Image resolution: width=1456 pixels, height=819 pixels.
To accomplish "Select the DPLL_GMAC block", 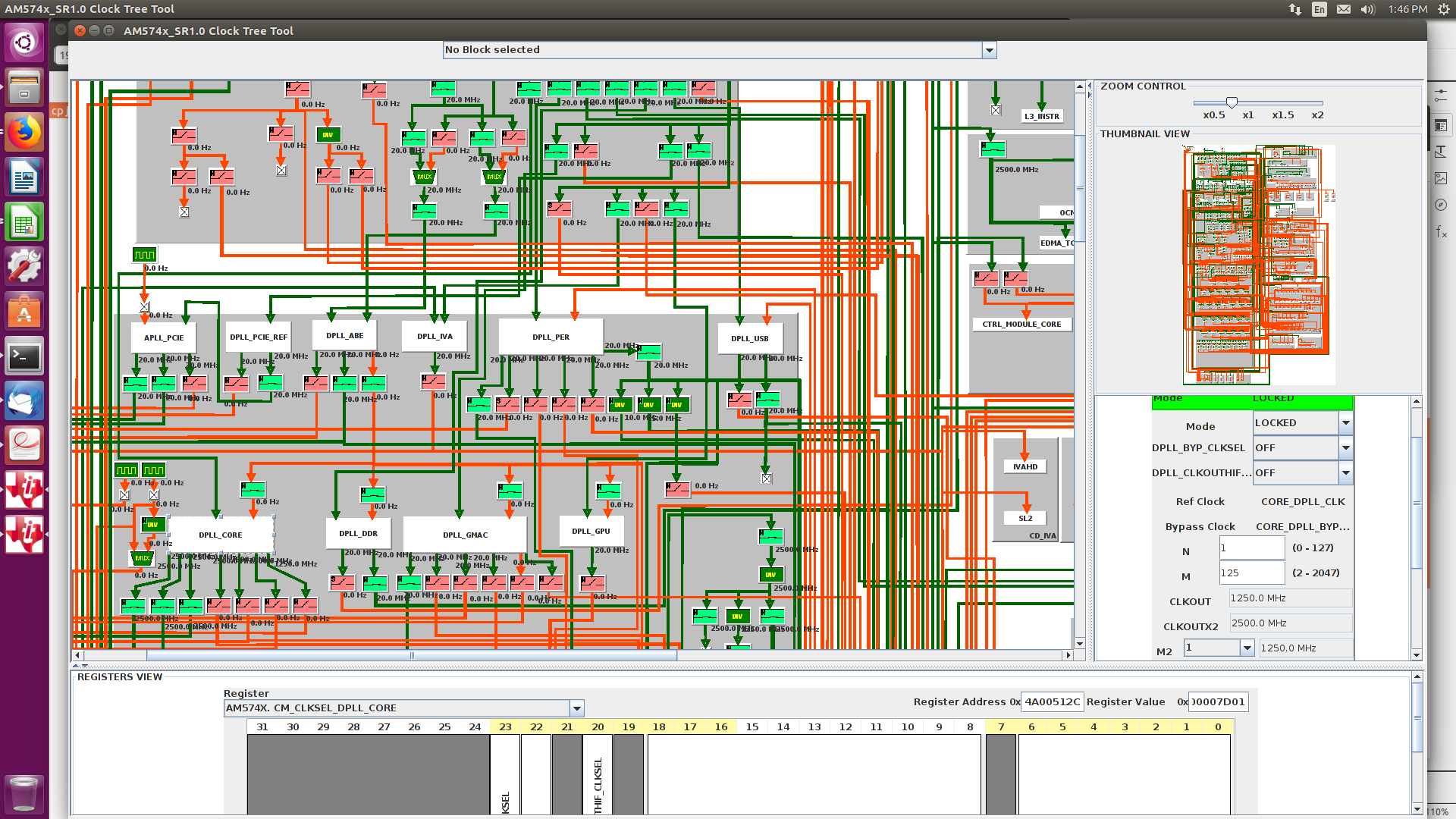I will [465, 535].
